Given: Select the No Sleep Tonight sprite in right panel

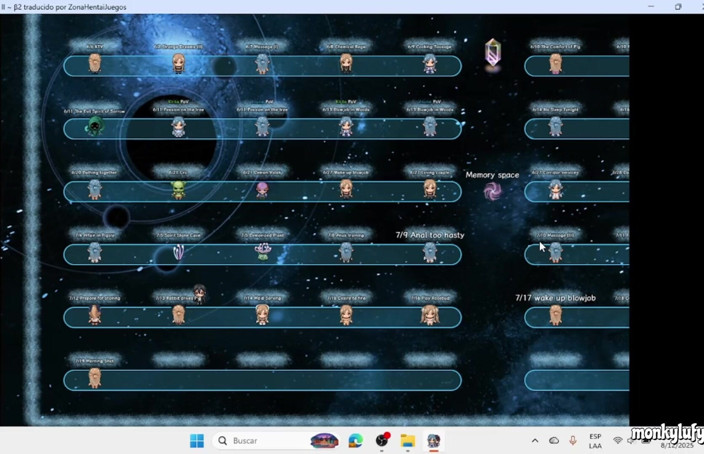Looking at the screenshot, I should click(555, 126).
